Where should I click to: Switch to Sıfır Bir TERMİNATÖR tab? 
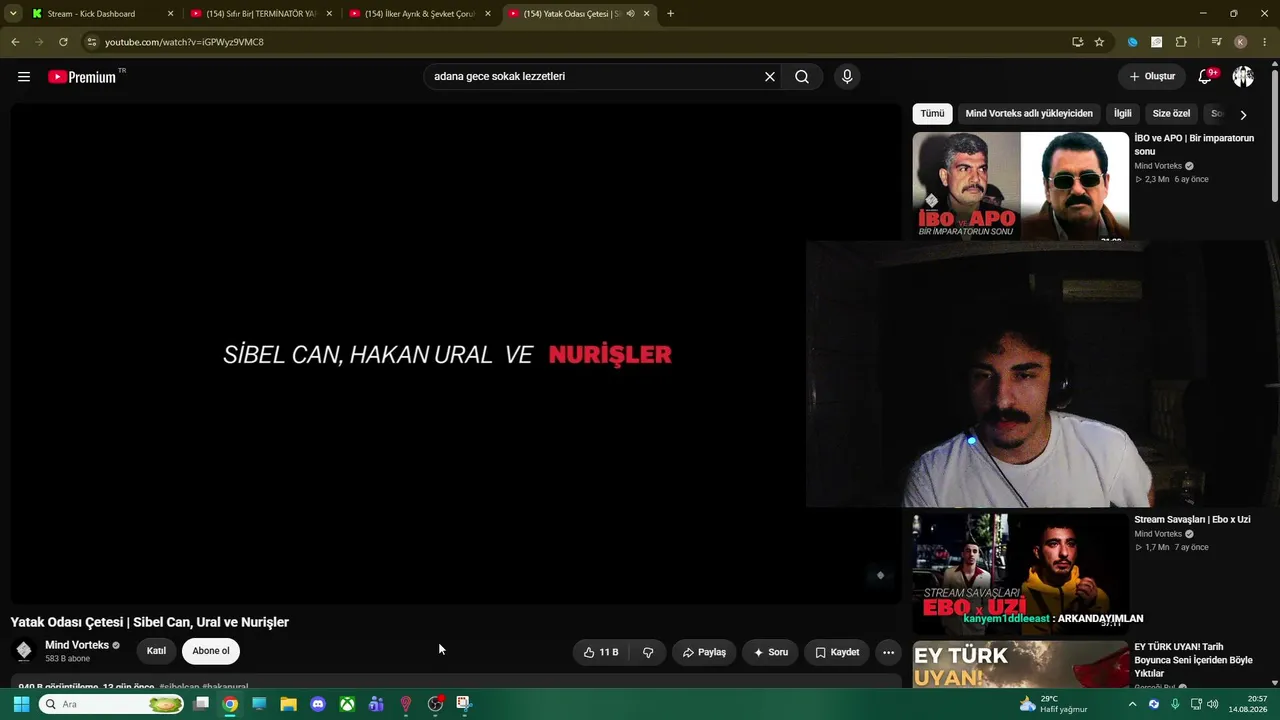pos(261,14)
